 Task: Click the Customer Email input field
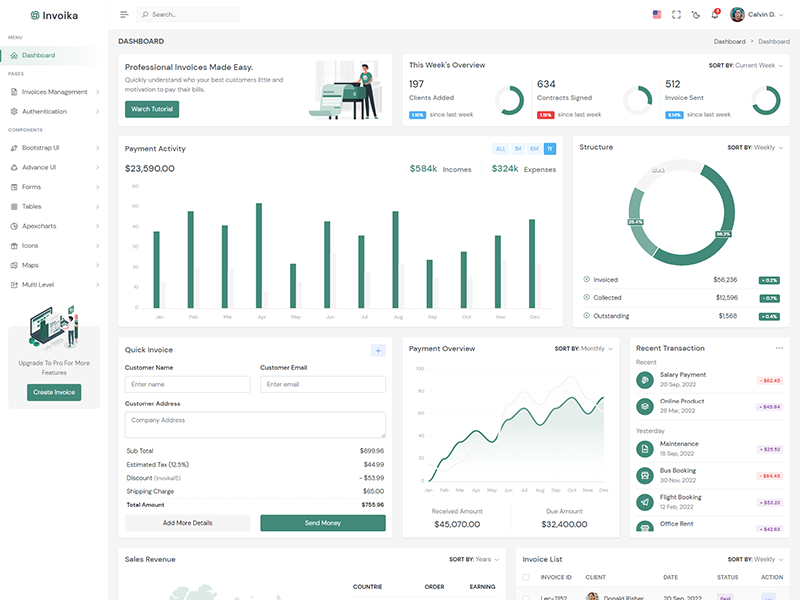click(x=322, y=384)
